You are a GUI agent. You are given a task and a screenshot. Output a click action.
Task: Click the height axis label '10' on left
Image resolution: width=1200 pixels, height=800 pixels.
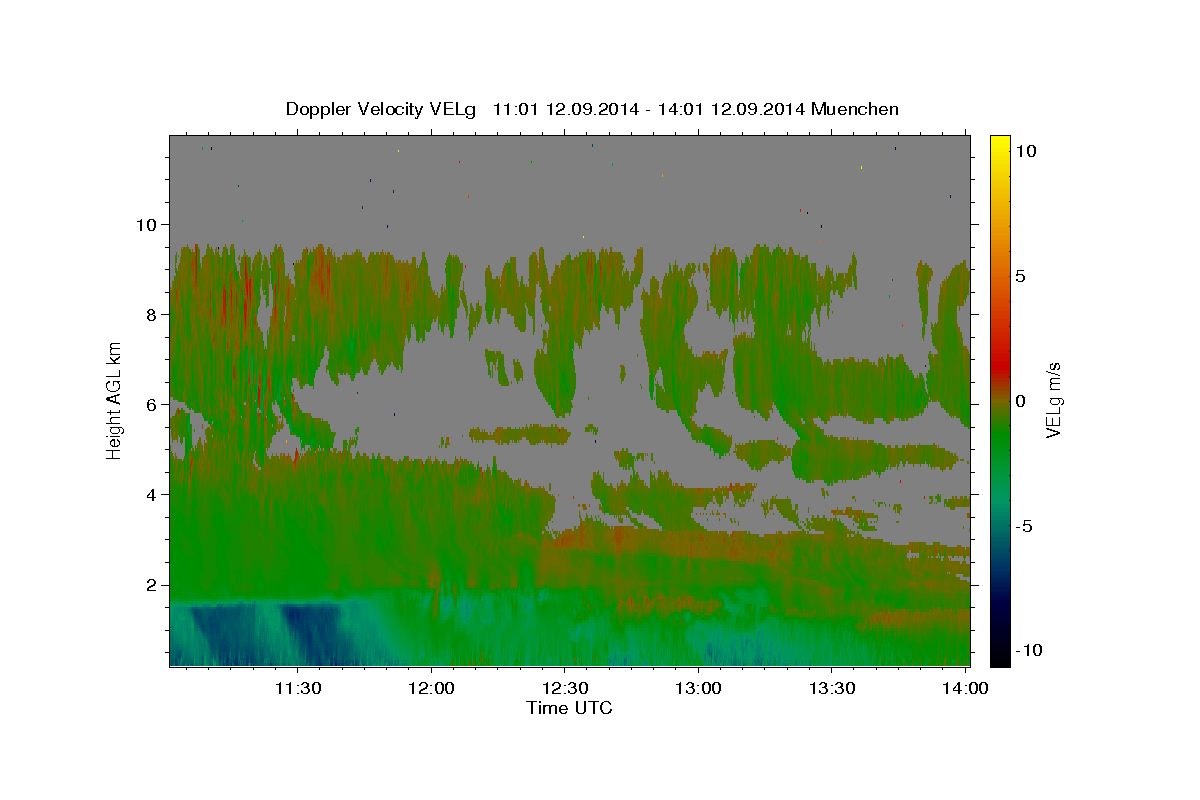pos(148,225)
